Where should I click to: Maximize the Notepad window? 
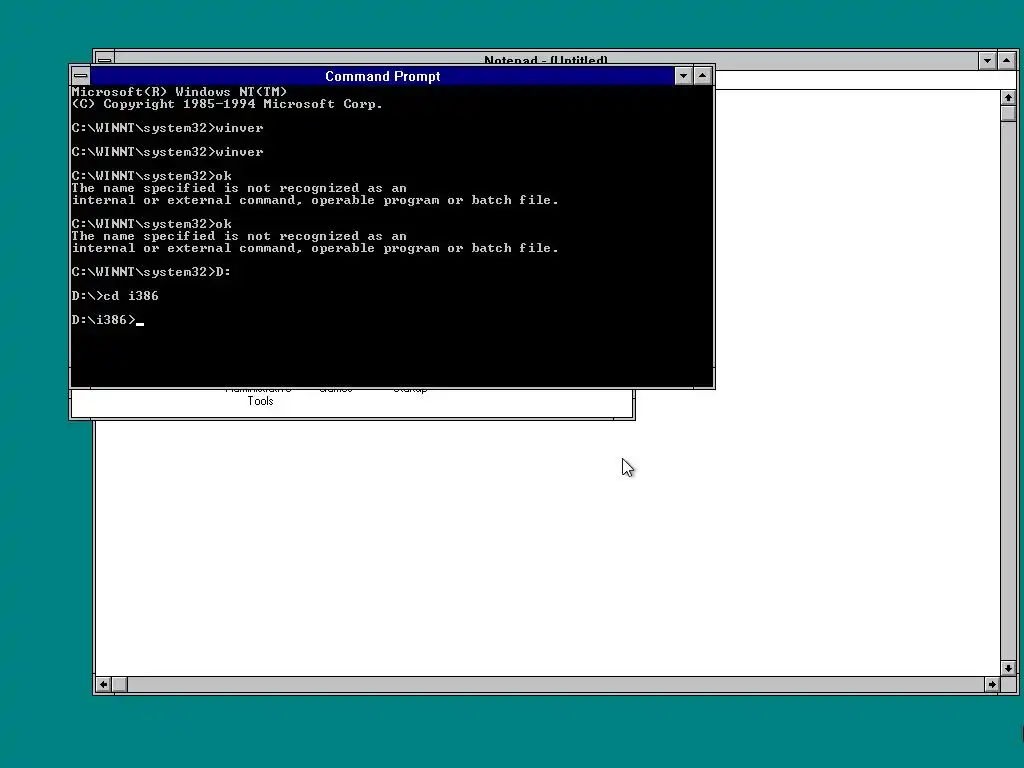coord(1006,60)
